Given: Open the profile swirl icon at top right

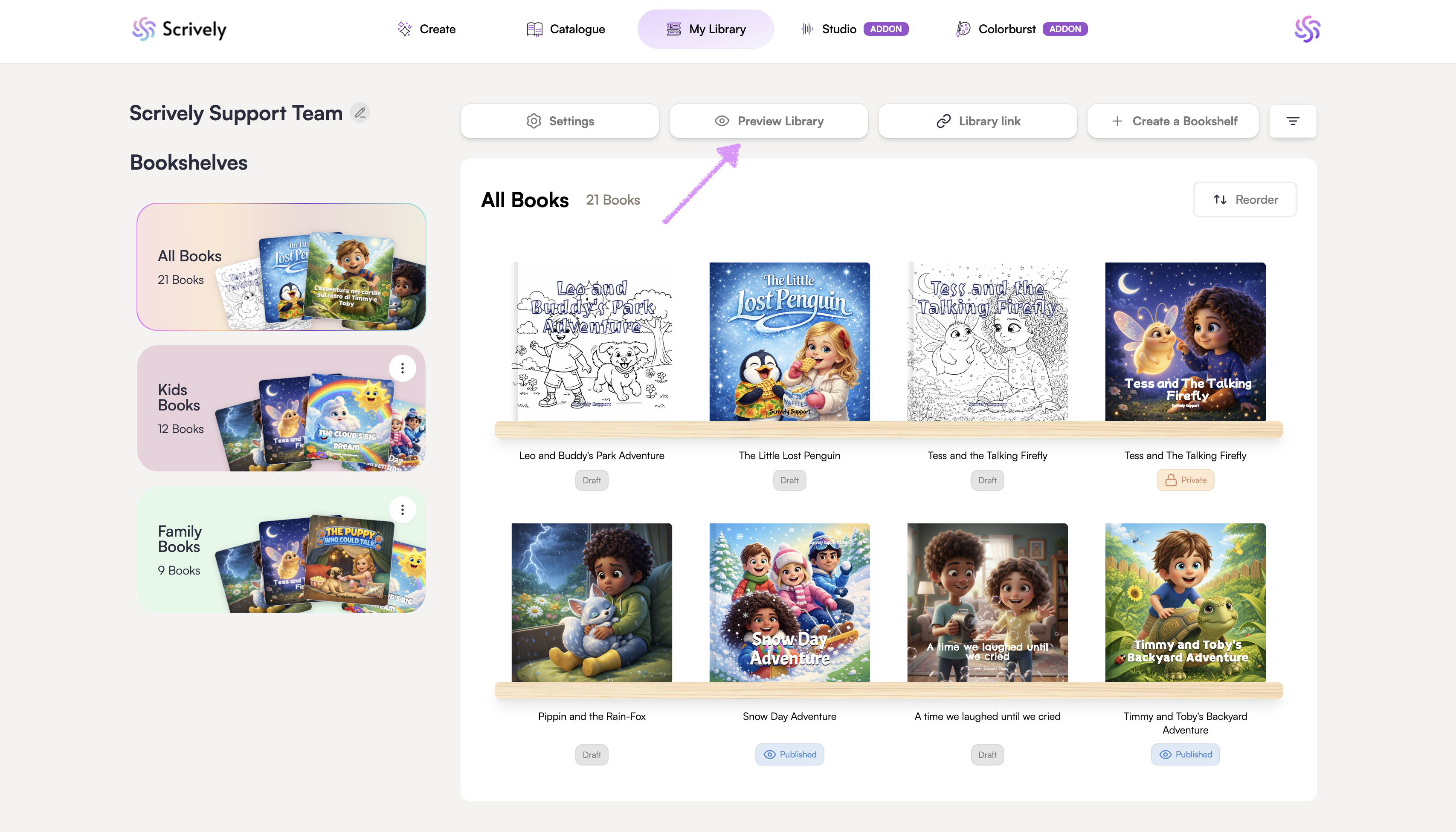Looking at the screenshot, I should point(1307,29).
